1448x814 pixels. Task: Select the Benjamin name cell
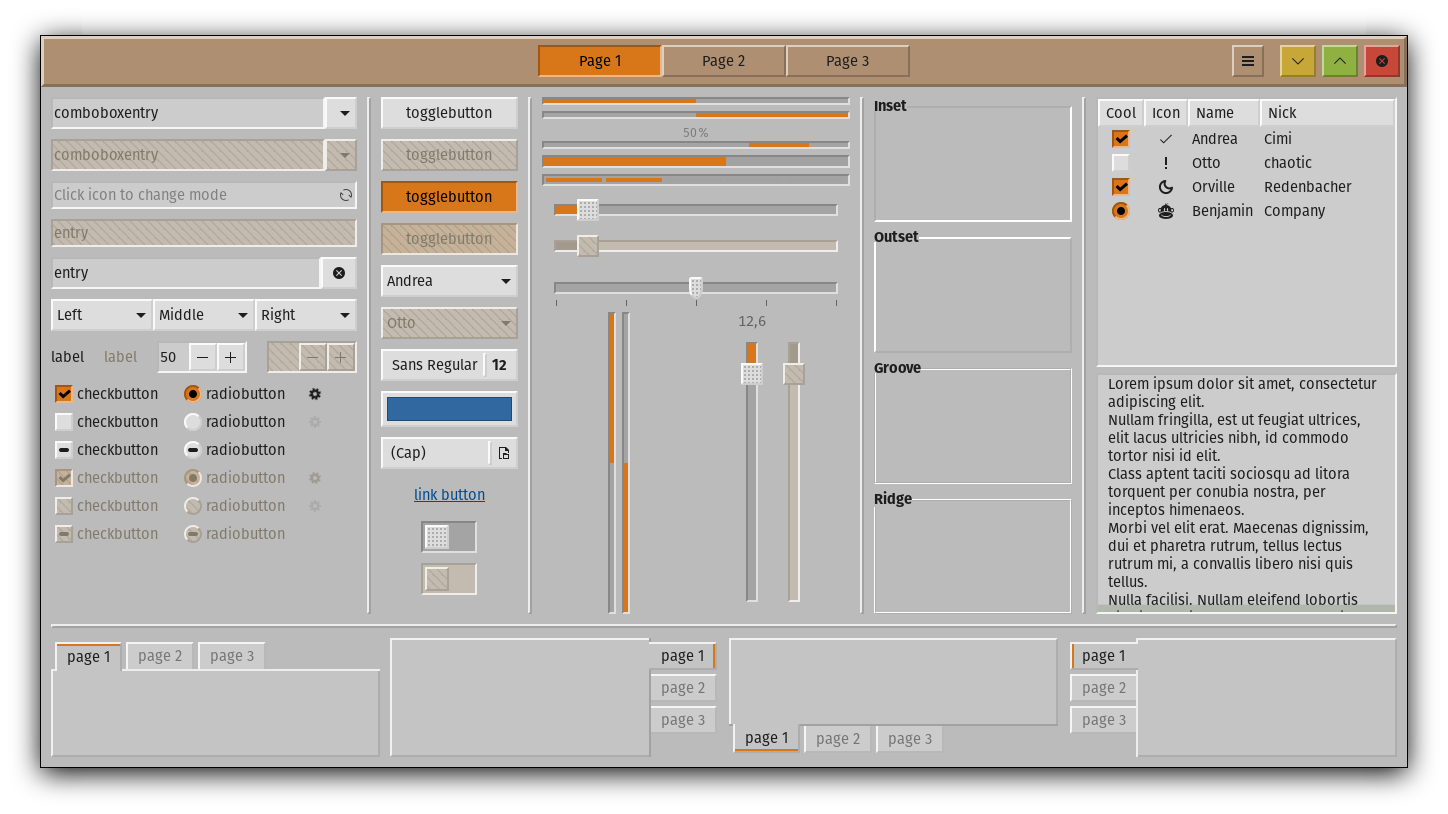pyautogui.click(x=1222, y=211)
